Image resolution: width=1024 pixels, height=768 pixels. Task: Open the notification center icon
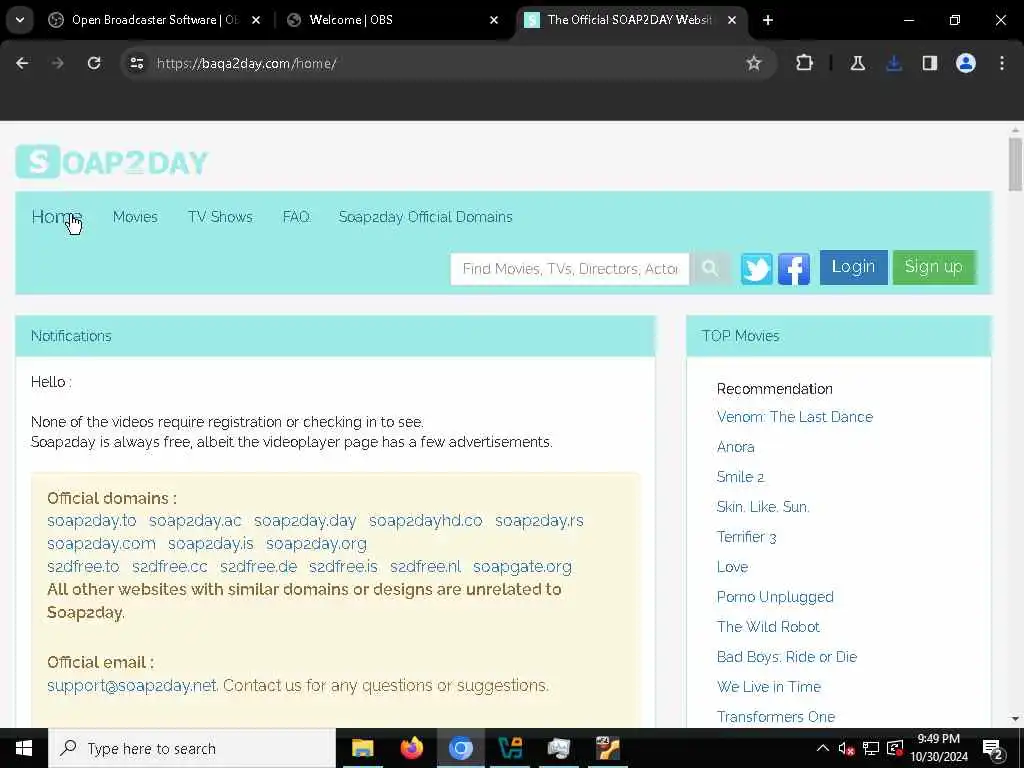coord(993,750)
